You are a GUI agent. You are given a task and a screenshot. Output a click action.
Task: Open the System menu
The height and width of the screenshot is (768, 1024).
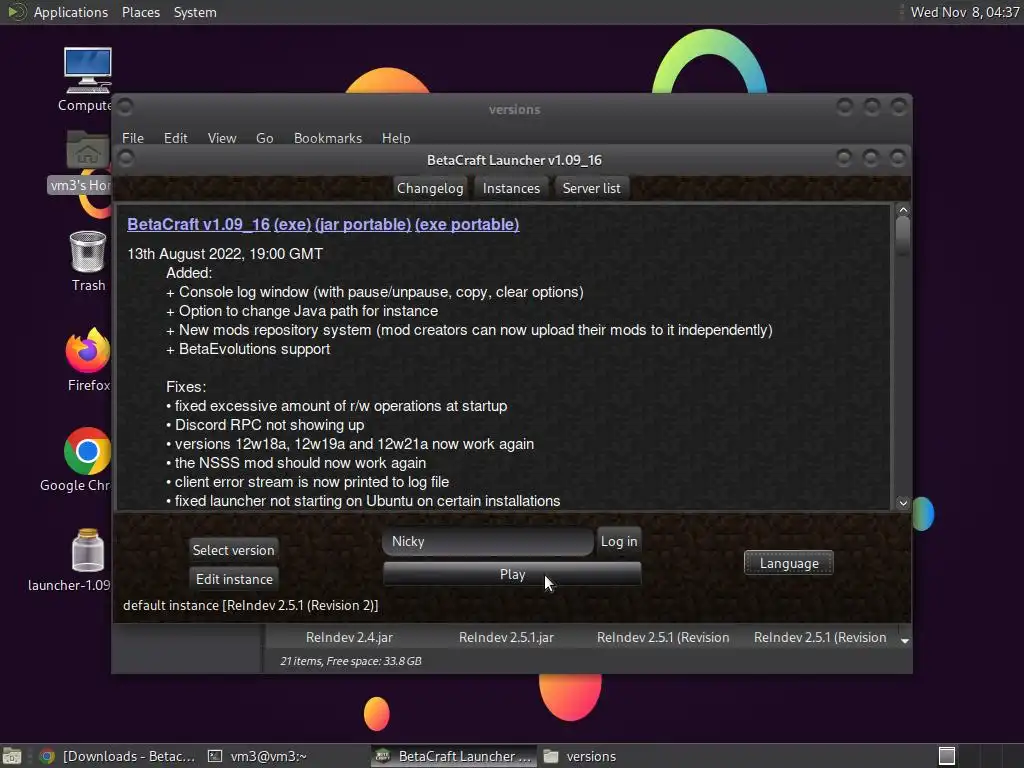(x=195, y=12)
